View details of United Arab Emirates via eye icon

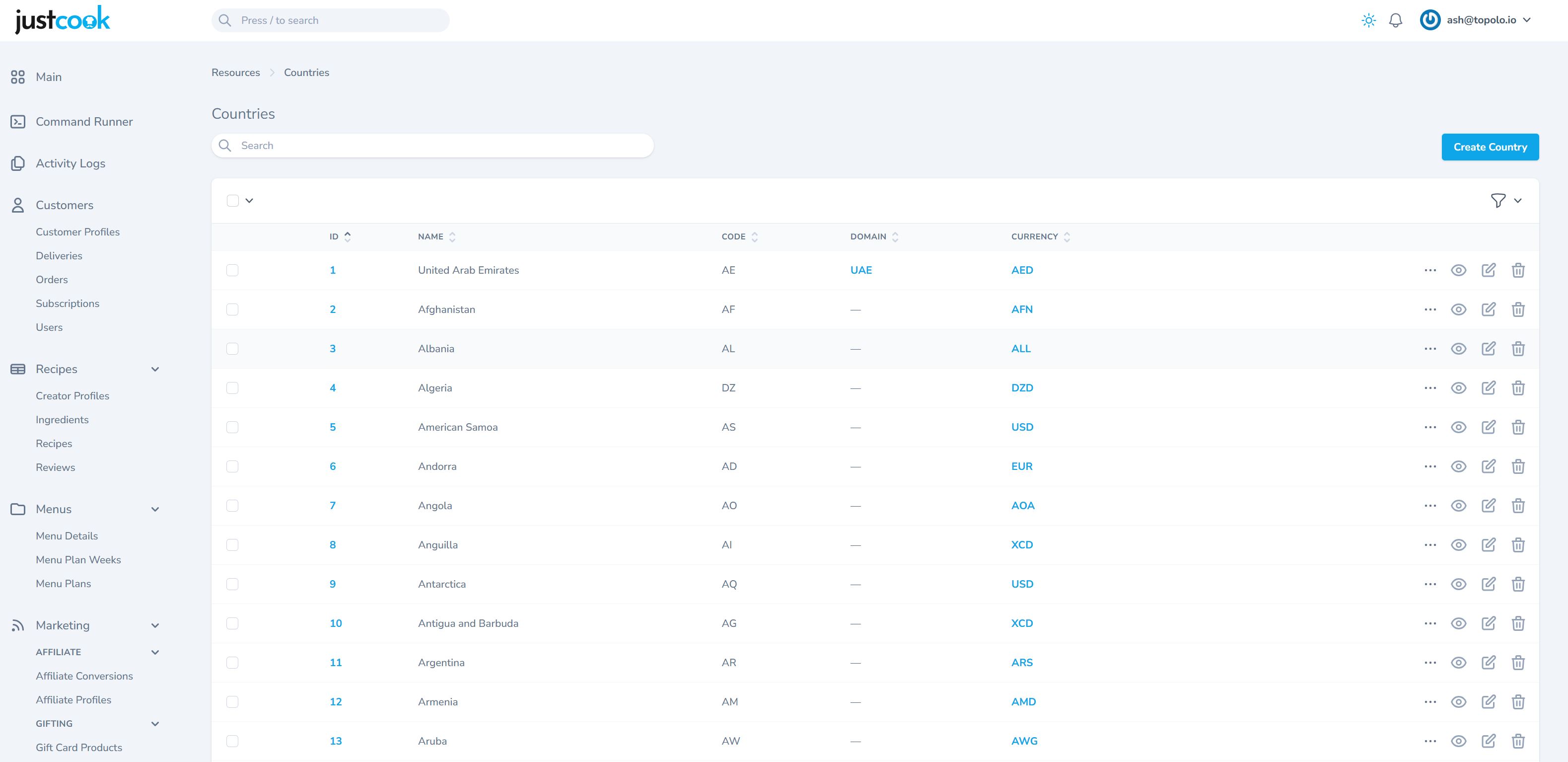(x=1458, y=270)
